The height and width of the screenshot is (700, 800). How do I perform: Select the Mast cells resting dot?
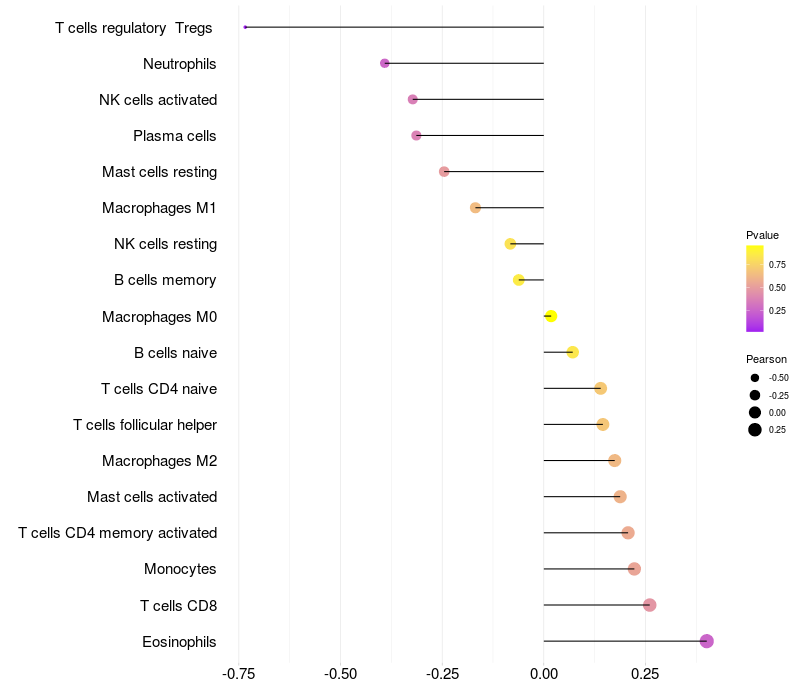[444, 171]
